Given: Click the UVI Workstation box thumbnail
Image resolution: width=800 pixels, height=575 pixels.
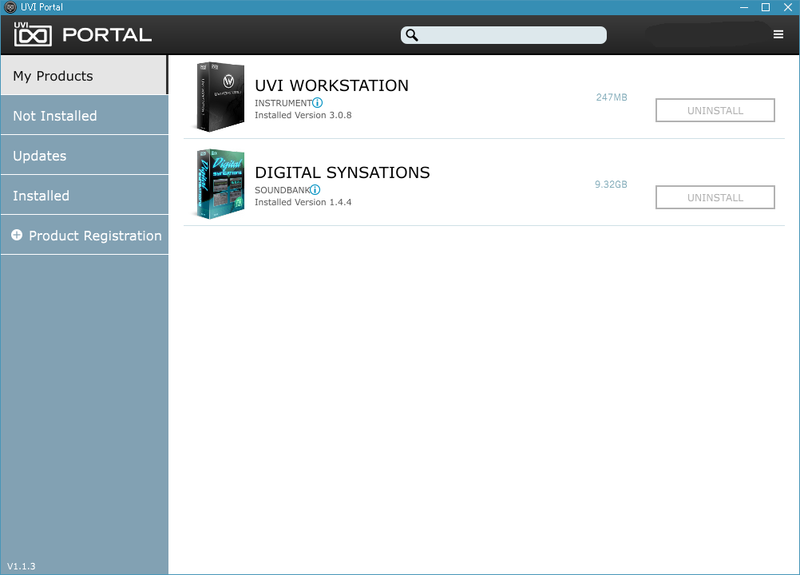Looking at the screenshot, I should point(220,97).
